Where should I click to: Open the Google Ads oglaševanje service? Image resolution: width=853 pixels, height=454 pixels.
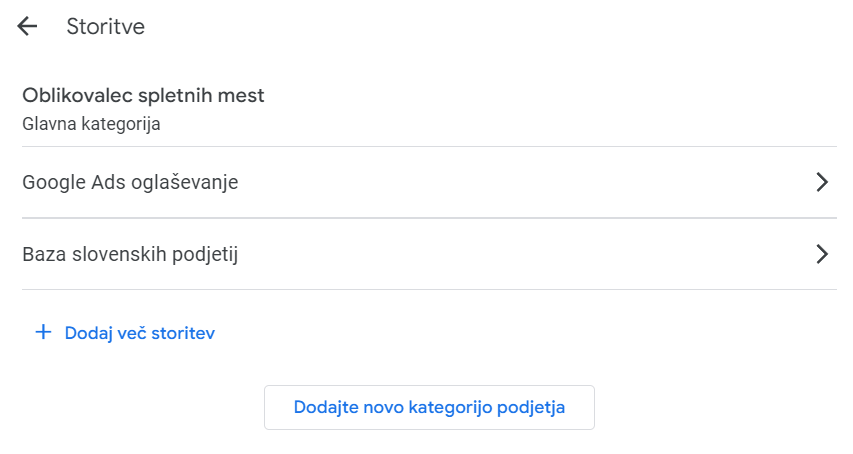click(130, 182)
